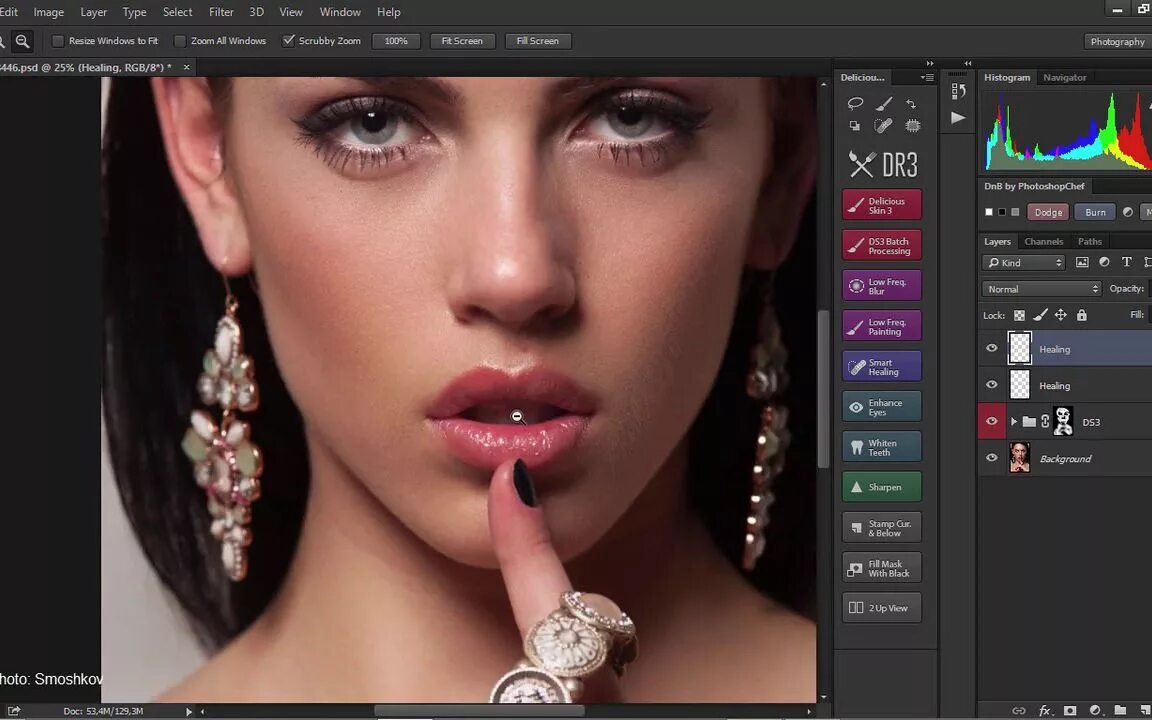Expand the DS3 layer group triangle
The width and height of the screenshot is (1152, 720).
[x=1014, y=422]
